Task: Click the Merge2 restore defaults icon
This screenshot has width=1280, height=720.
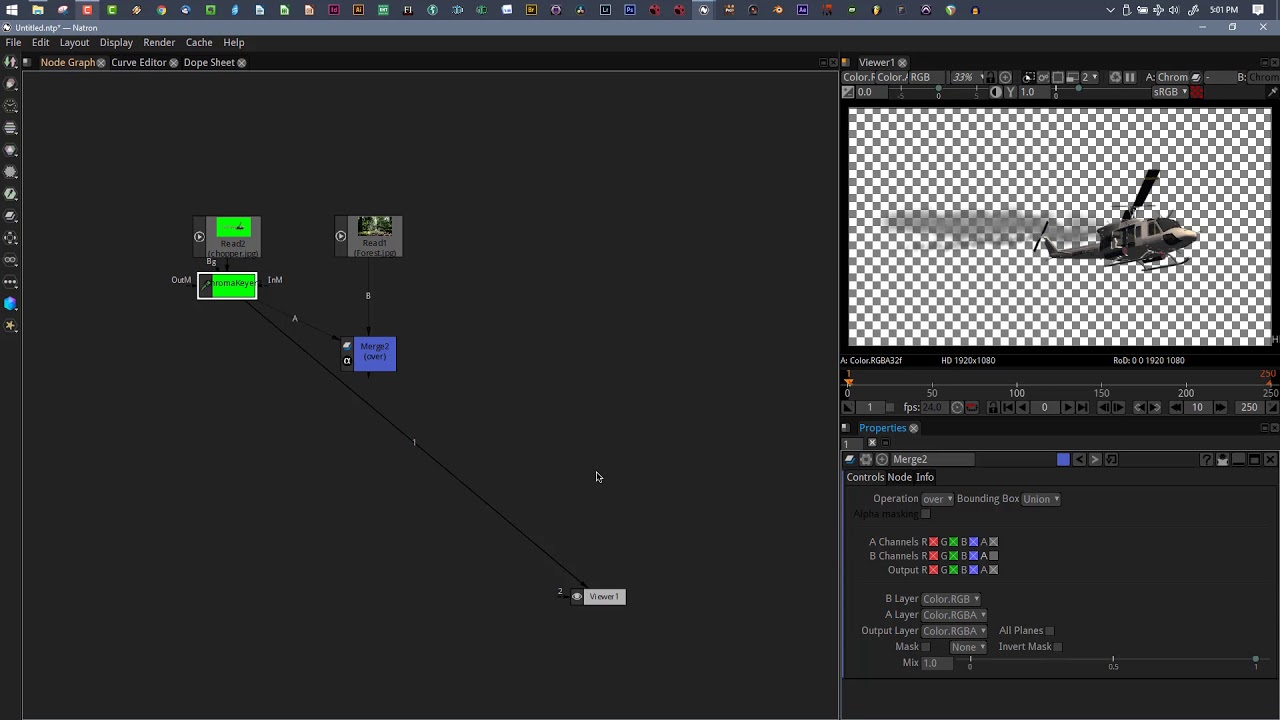Action: [1111, 459]
